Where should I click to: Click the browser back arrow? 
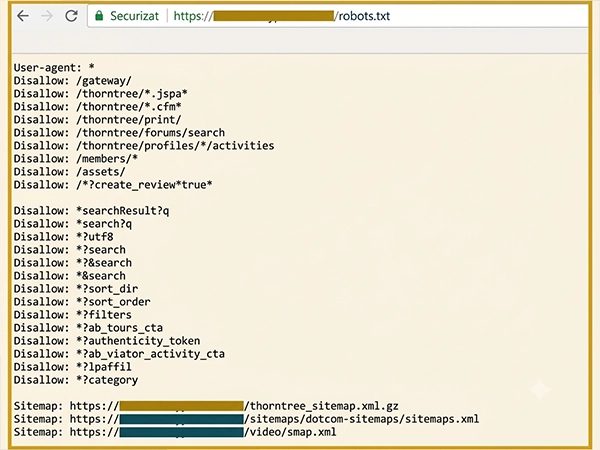coord(23,16)
